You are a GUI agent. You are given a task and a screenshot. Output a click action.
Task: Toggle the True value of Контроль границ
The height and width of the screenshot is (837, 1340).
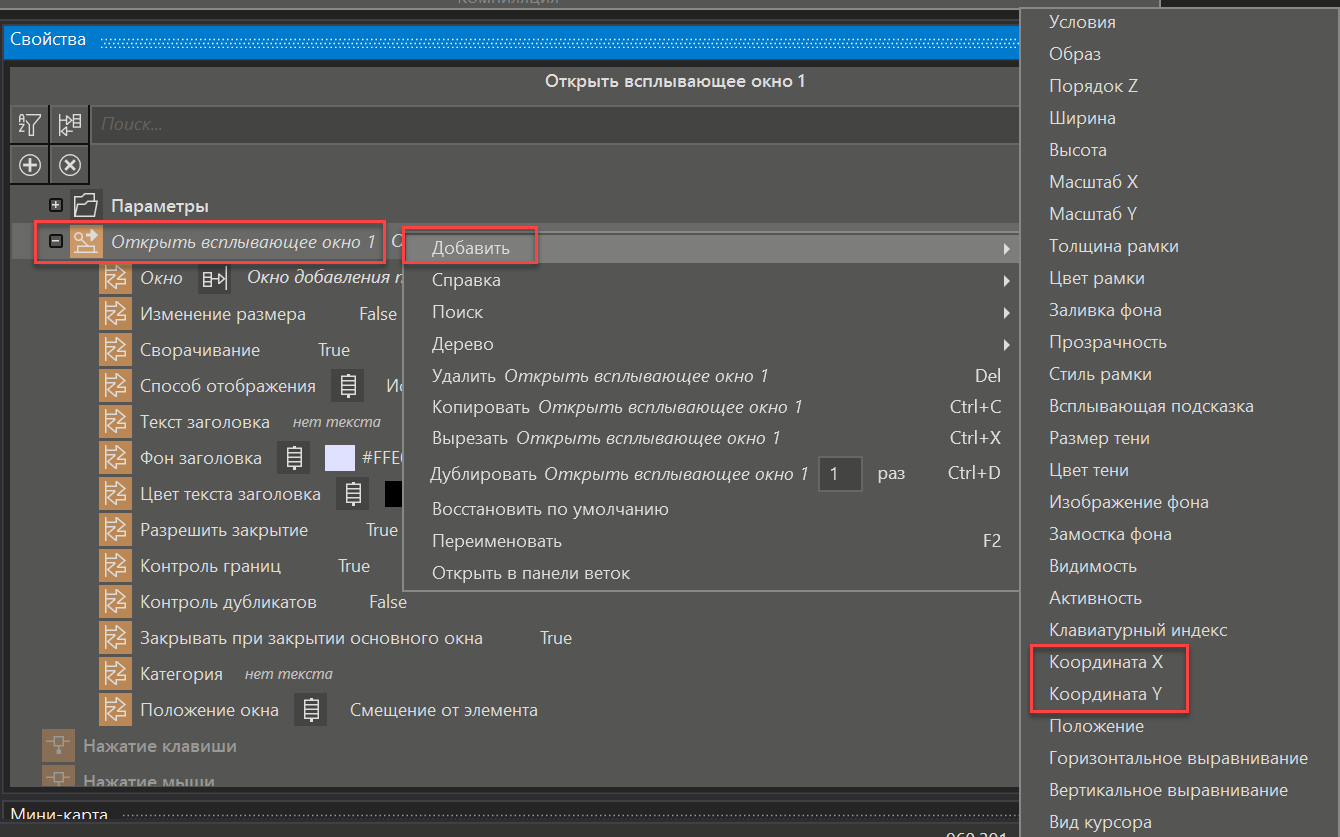tap(354, 566)
